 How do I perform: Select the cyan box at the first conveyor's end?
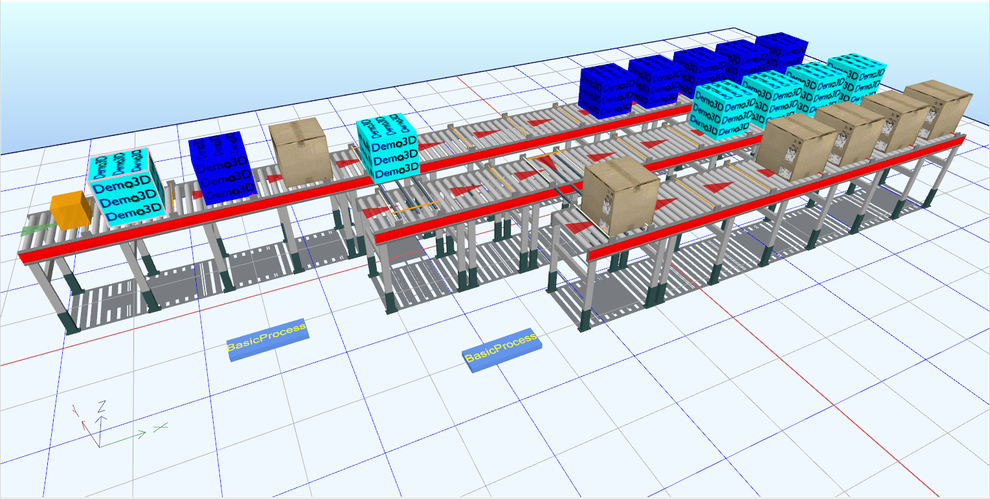388,148
